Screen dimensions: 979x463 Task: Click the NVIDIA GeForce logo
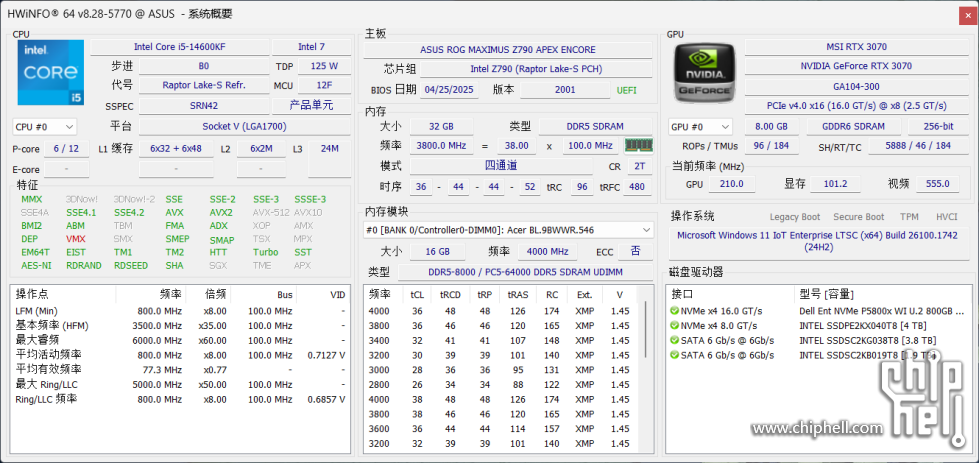705,71
